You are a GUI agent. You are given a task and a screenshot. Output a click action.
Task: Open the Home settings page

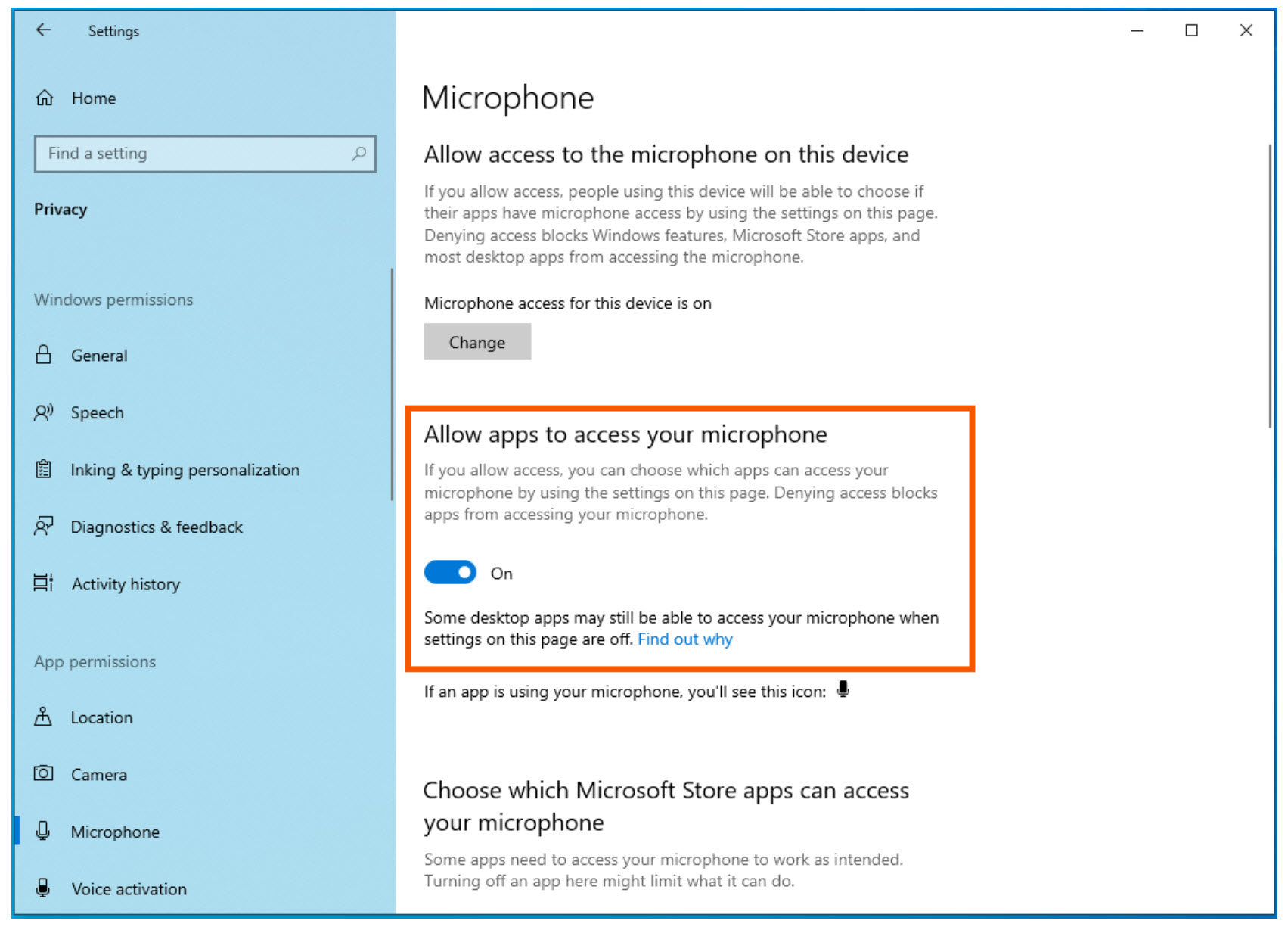(x=94, y=98)
